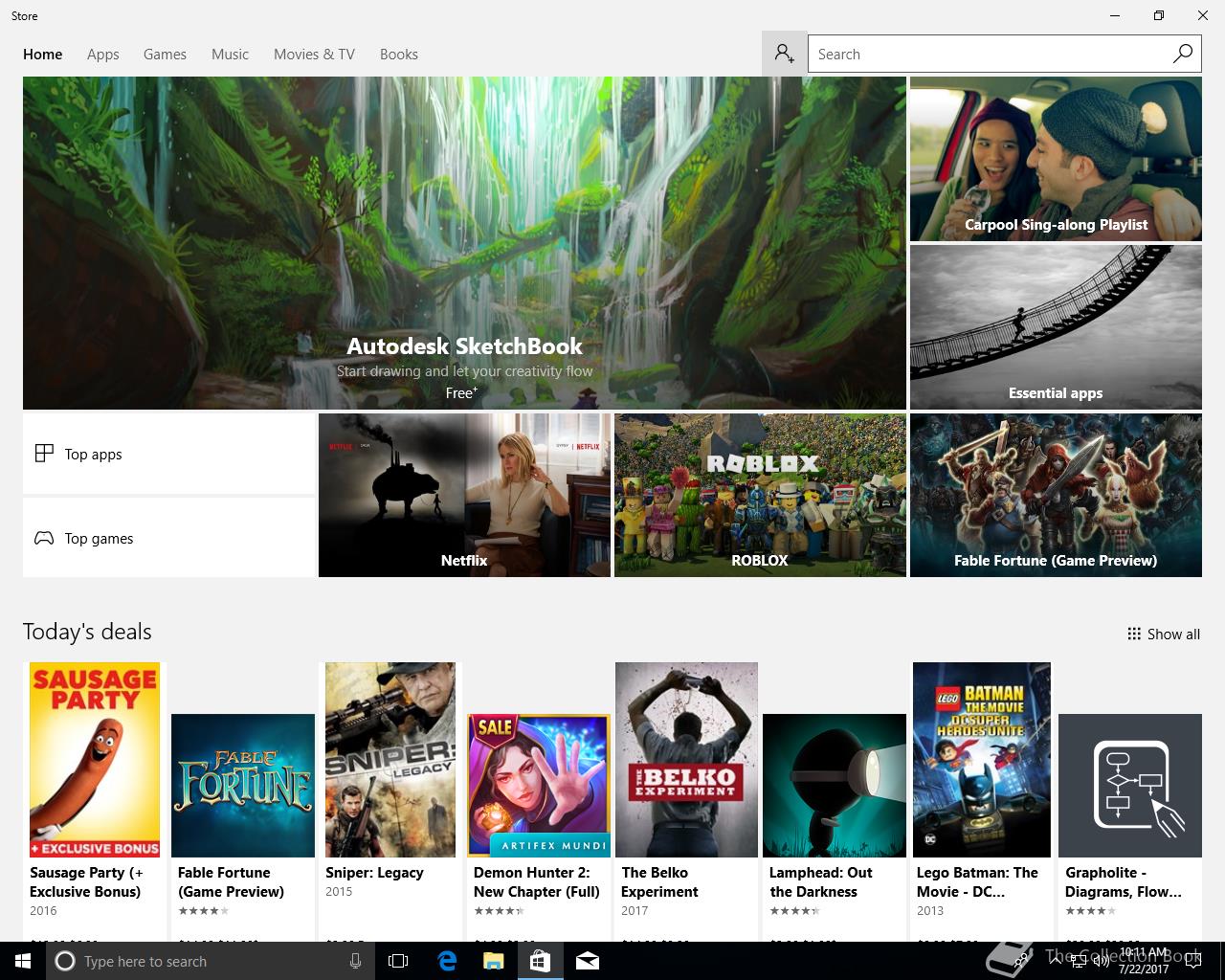Screen dimensions: 1225x980
Task: Open the Fable Fortune (Game Preview) large tile
Action: point(1056,495)
